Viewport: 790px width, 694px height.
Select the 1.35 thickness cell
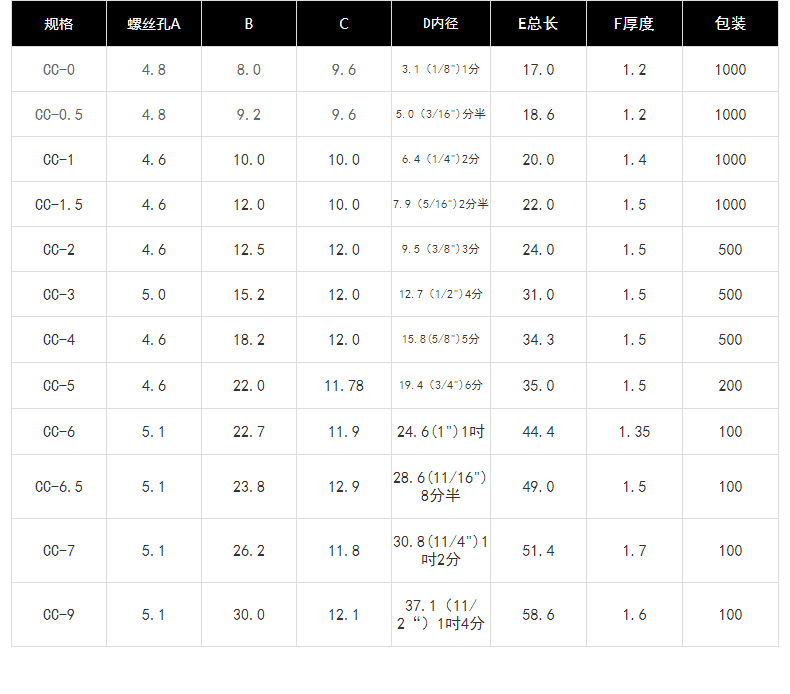pos(634,432)
